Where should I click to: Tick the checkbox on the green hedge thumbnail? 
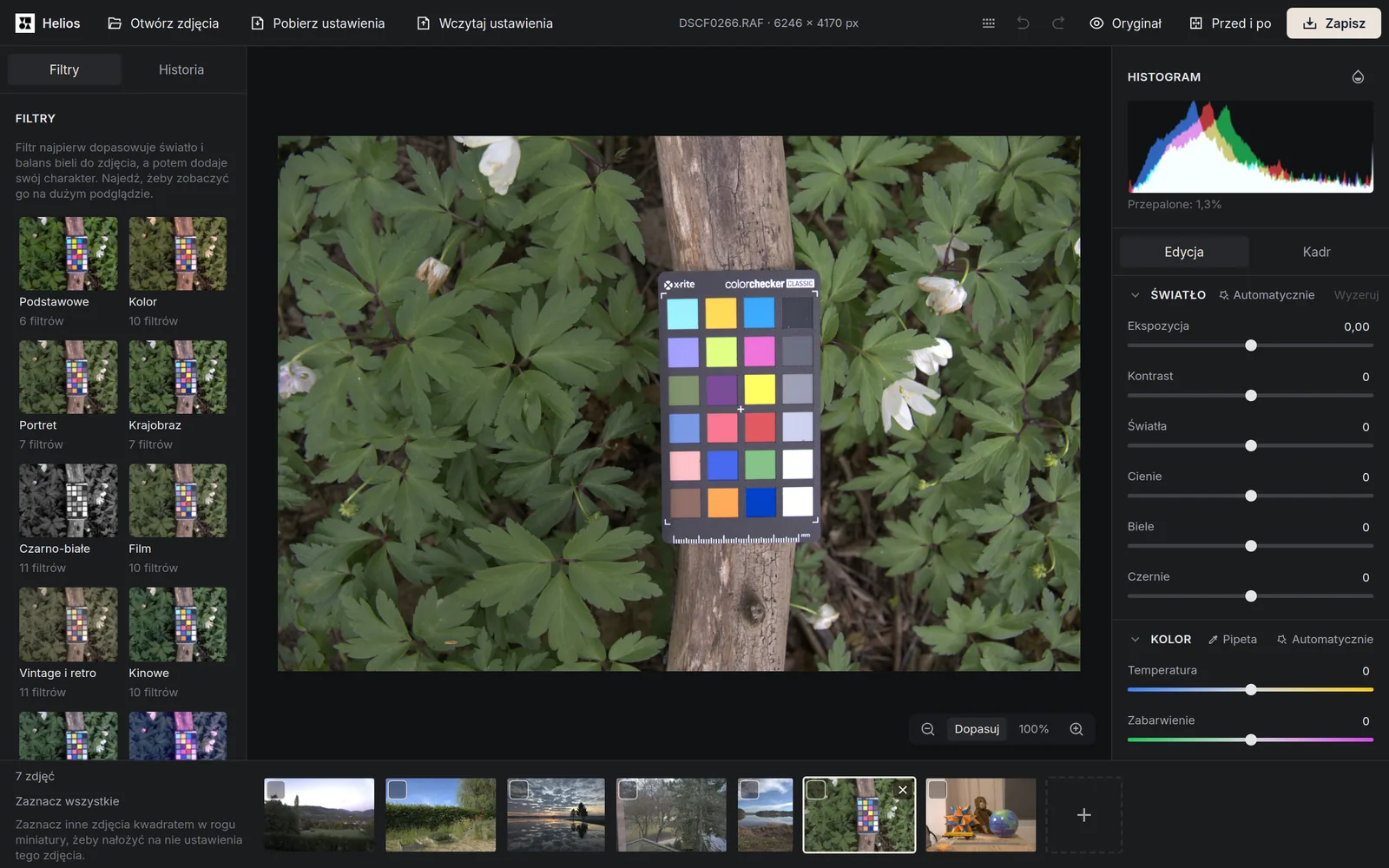pyautogui.click(x=398, y=789)
